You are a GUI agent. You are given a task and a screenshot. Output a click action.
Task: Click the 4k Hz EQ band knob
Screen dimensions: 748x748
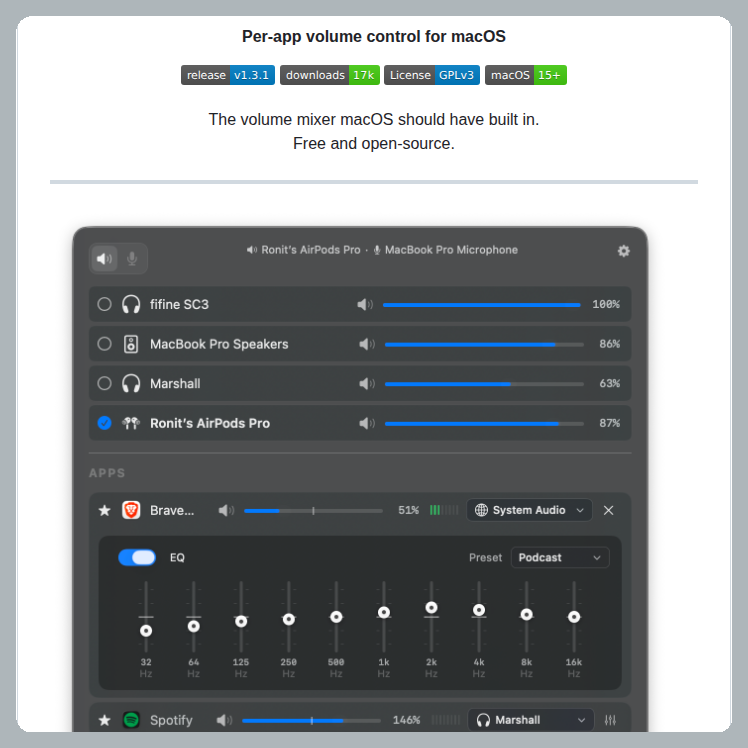479,610
